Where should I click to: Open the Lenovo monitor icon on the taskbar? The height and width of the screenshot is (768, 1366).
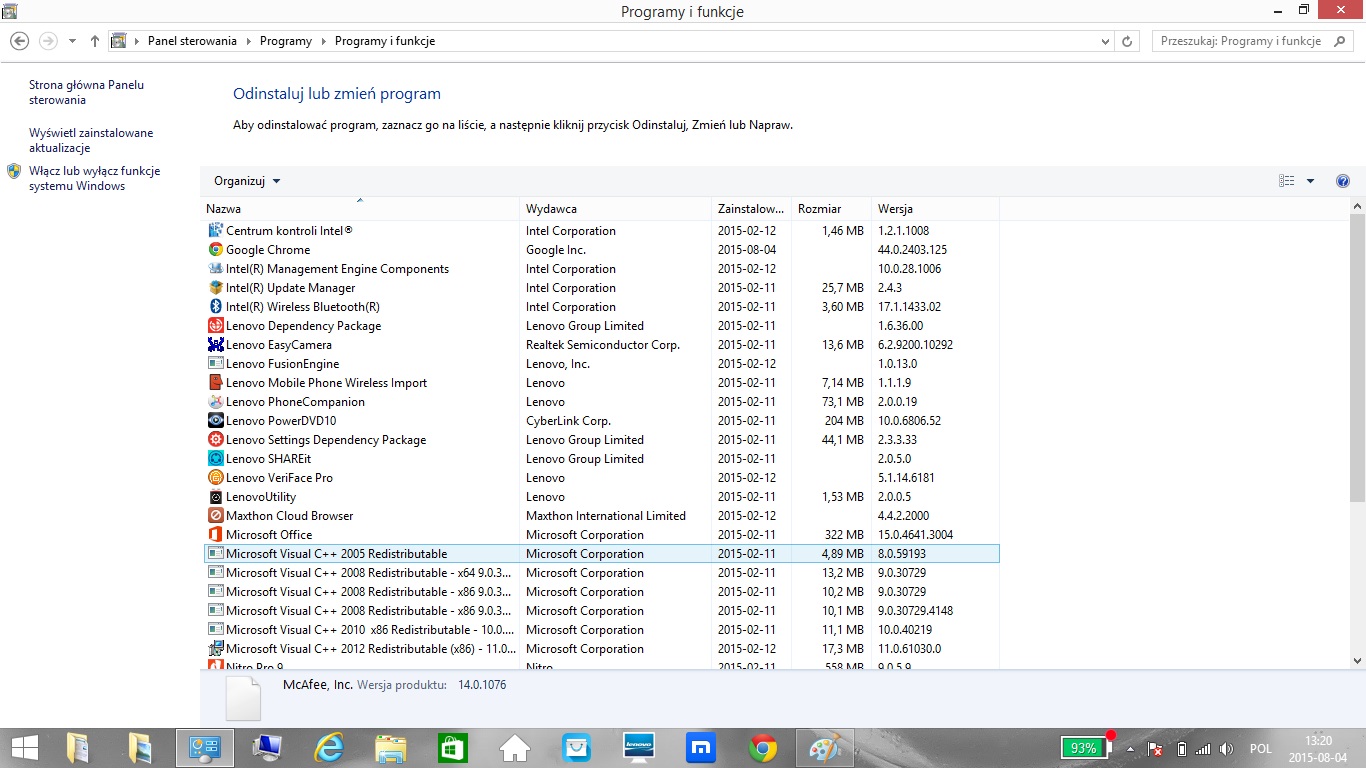639,748
